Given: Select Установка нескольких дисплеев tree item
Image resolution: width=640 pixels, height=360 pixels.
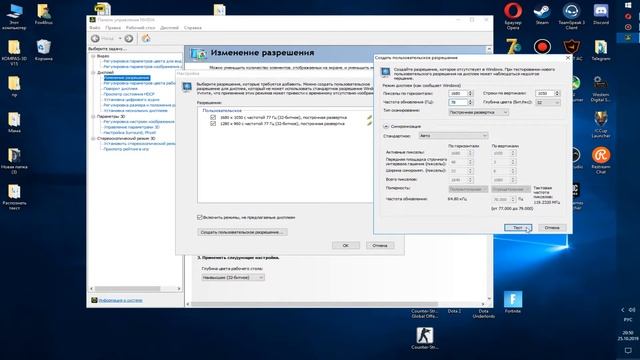Looking at the screenshot, I should coord(136,111).
